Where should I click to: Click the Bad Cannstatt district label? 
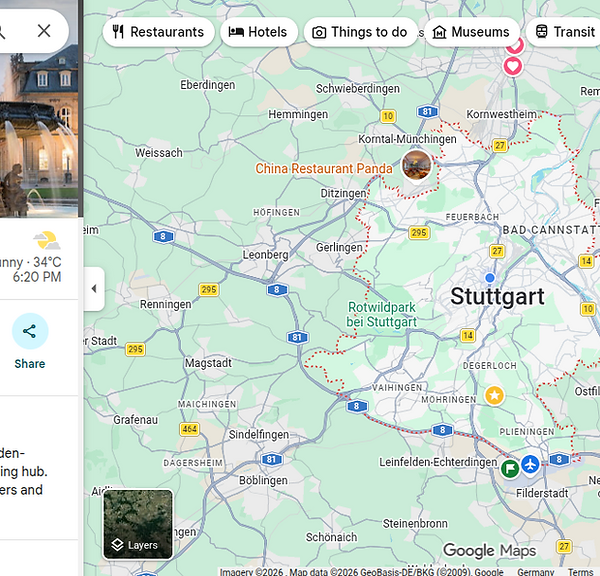pyautogui.click(x=551, y=230)
